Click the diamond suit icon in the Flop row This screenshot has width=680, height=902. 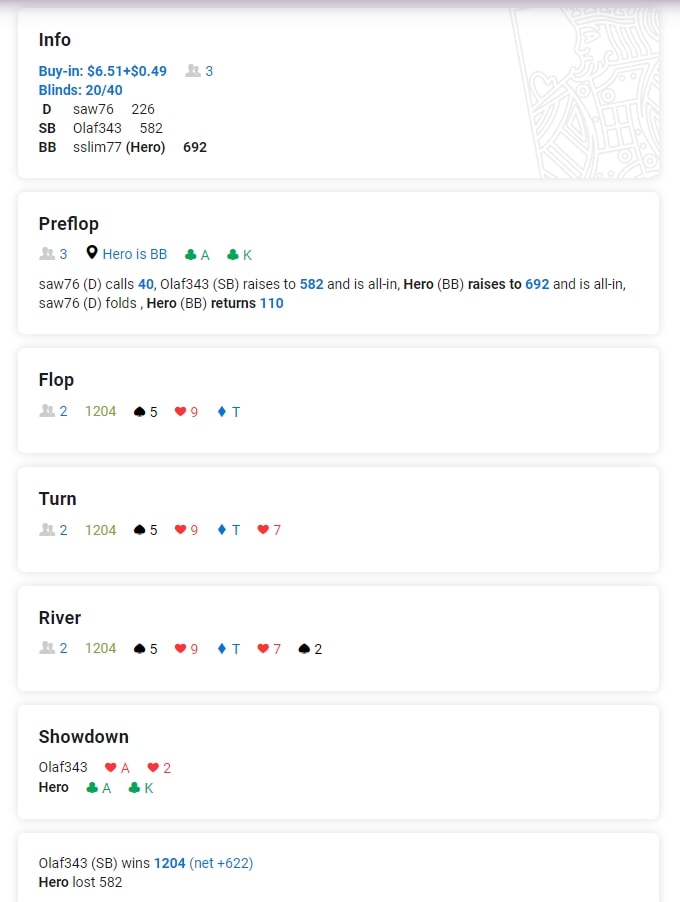coord(221,412)
